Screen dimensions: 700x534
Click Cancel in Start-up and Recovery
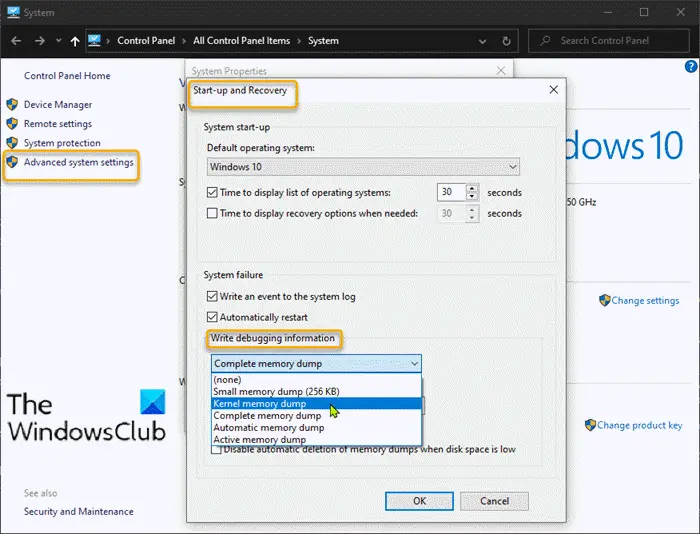(494, 501)
